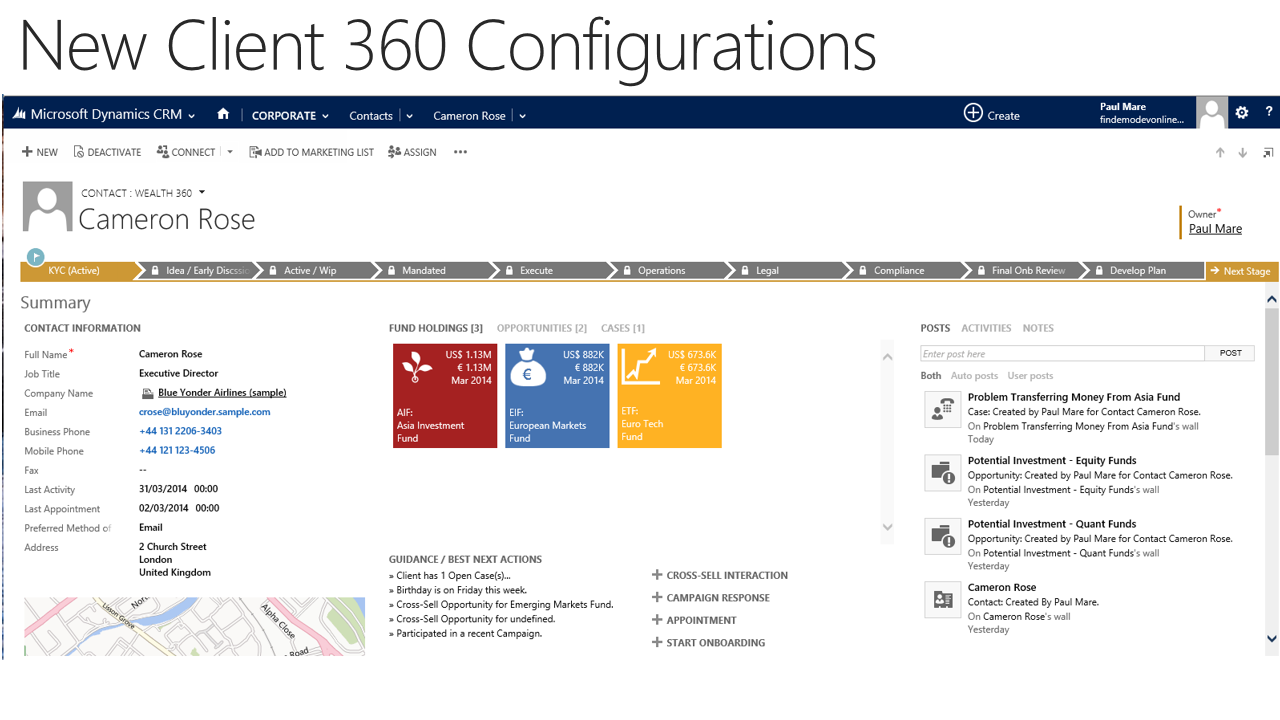Click the more commands ellipsis
Image resolution: width=1280 pixels, height=720 pixels.
click(460, 152)
